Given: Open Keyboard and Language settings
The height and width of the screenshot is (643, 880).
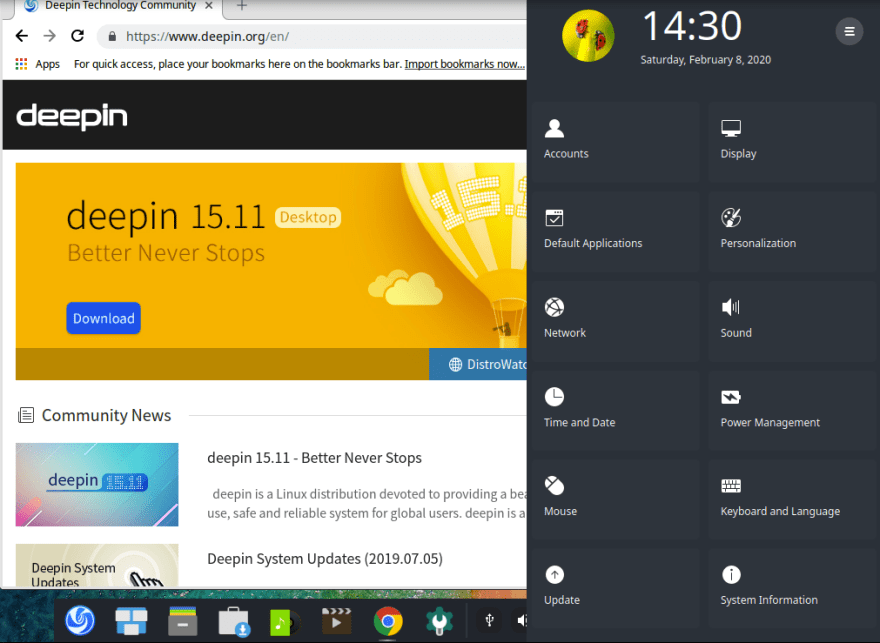Looking at the screenshot, I should [792, 499].
